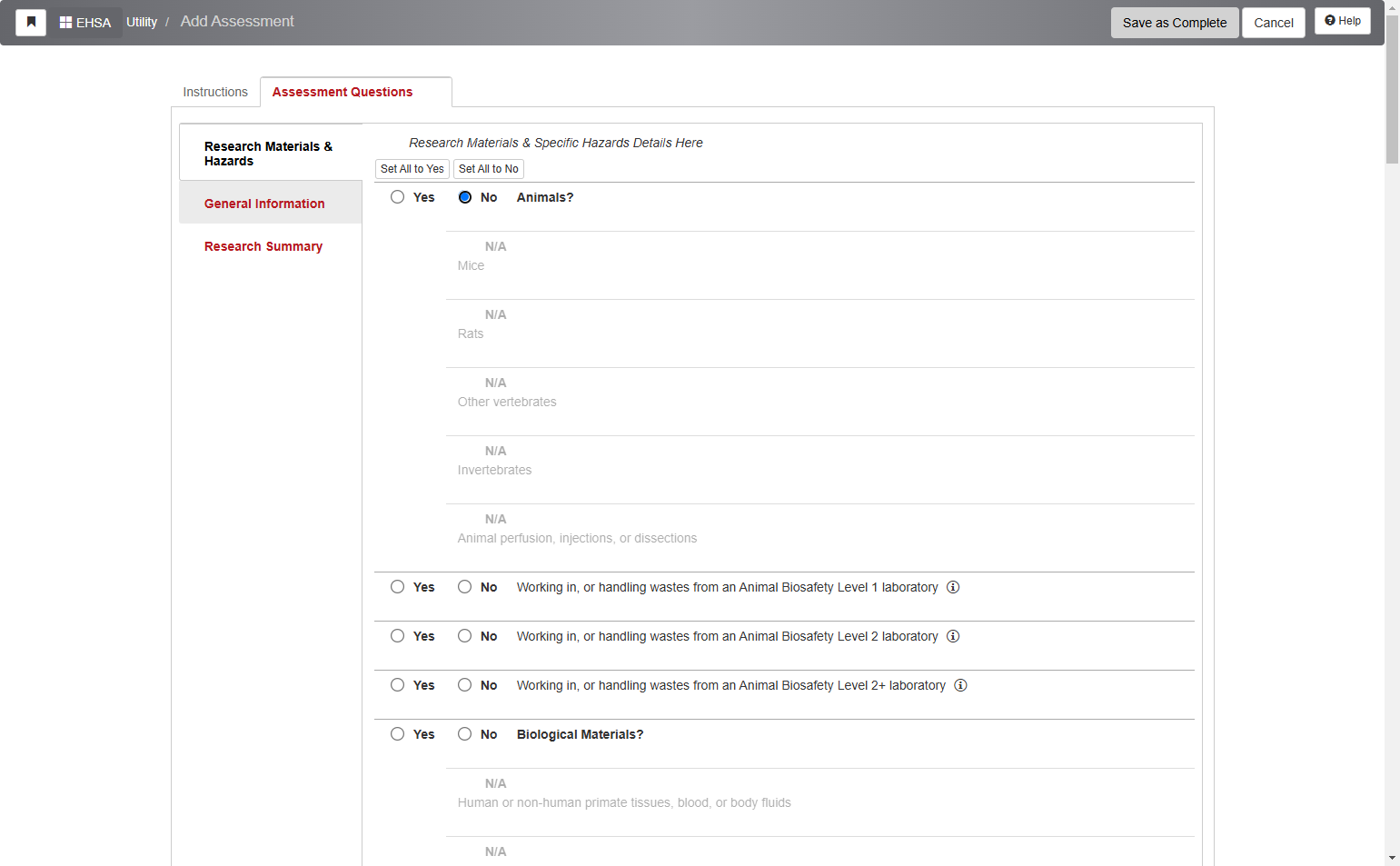
Task: Click Human or non-human primate tissues text
Action: (624, 802)
